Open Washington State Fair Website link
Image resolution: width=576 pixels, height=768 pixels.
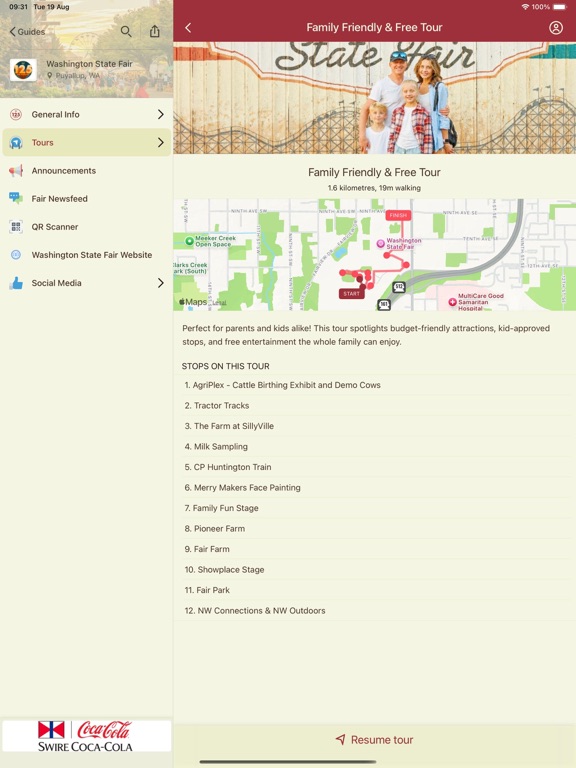(87, 255)
